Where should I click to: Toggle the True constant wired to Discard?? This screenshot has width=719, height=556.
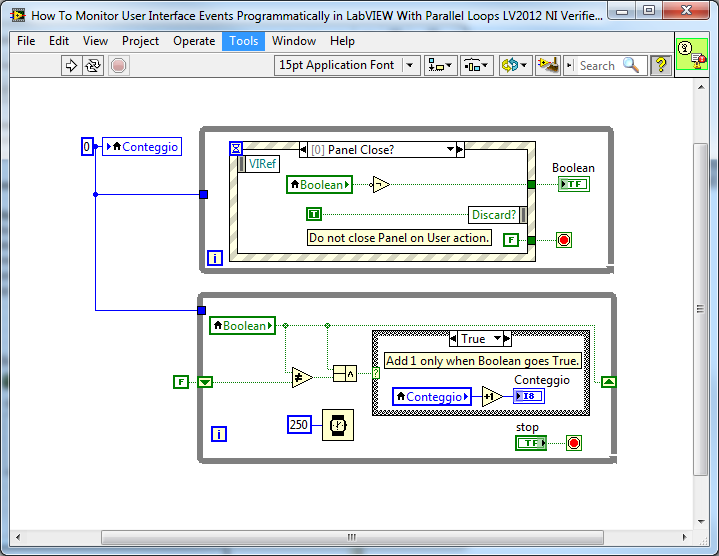(x=314, y=214)
